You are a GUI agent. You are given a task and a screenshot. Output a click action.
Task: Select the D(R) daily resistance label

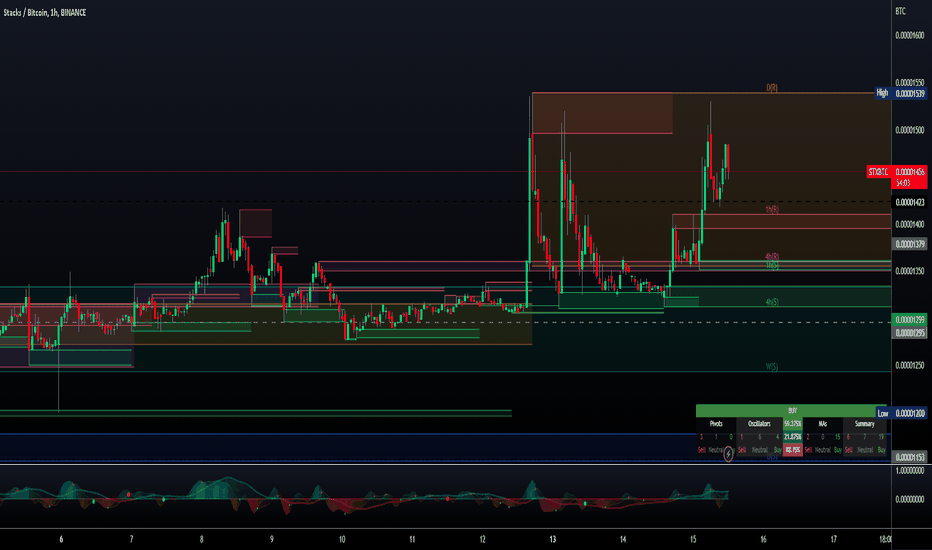(x=772, y=88)
